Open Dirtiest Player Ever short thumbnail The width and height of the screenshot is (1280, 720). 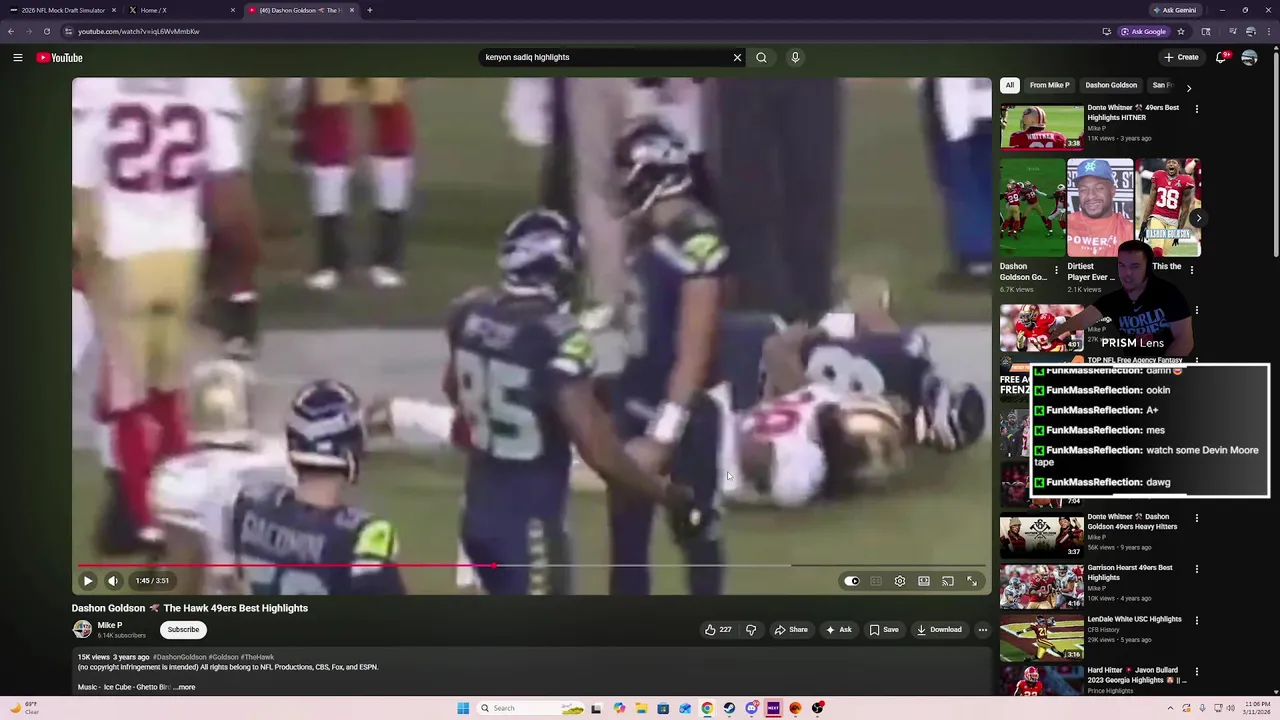tap(1100, 208)
